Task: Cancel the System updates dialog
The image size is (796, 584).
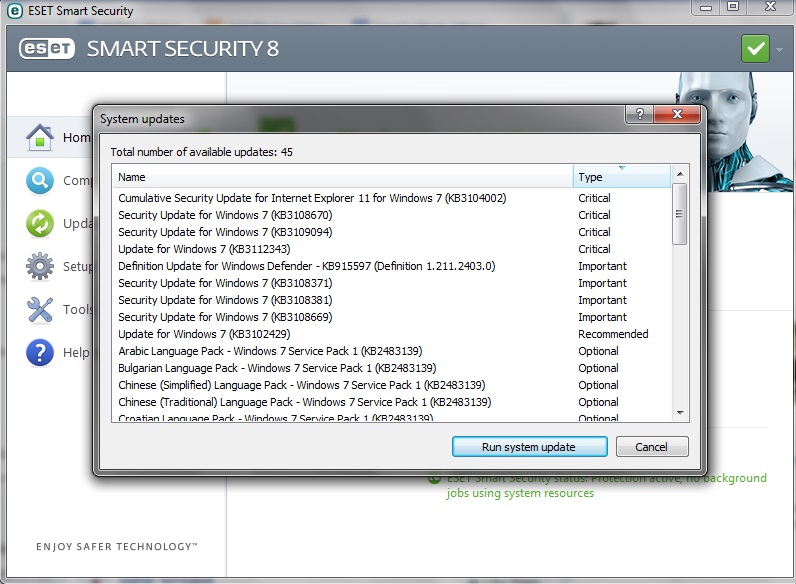Action: [652, 447]
